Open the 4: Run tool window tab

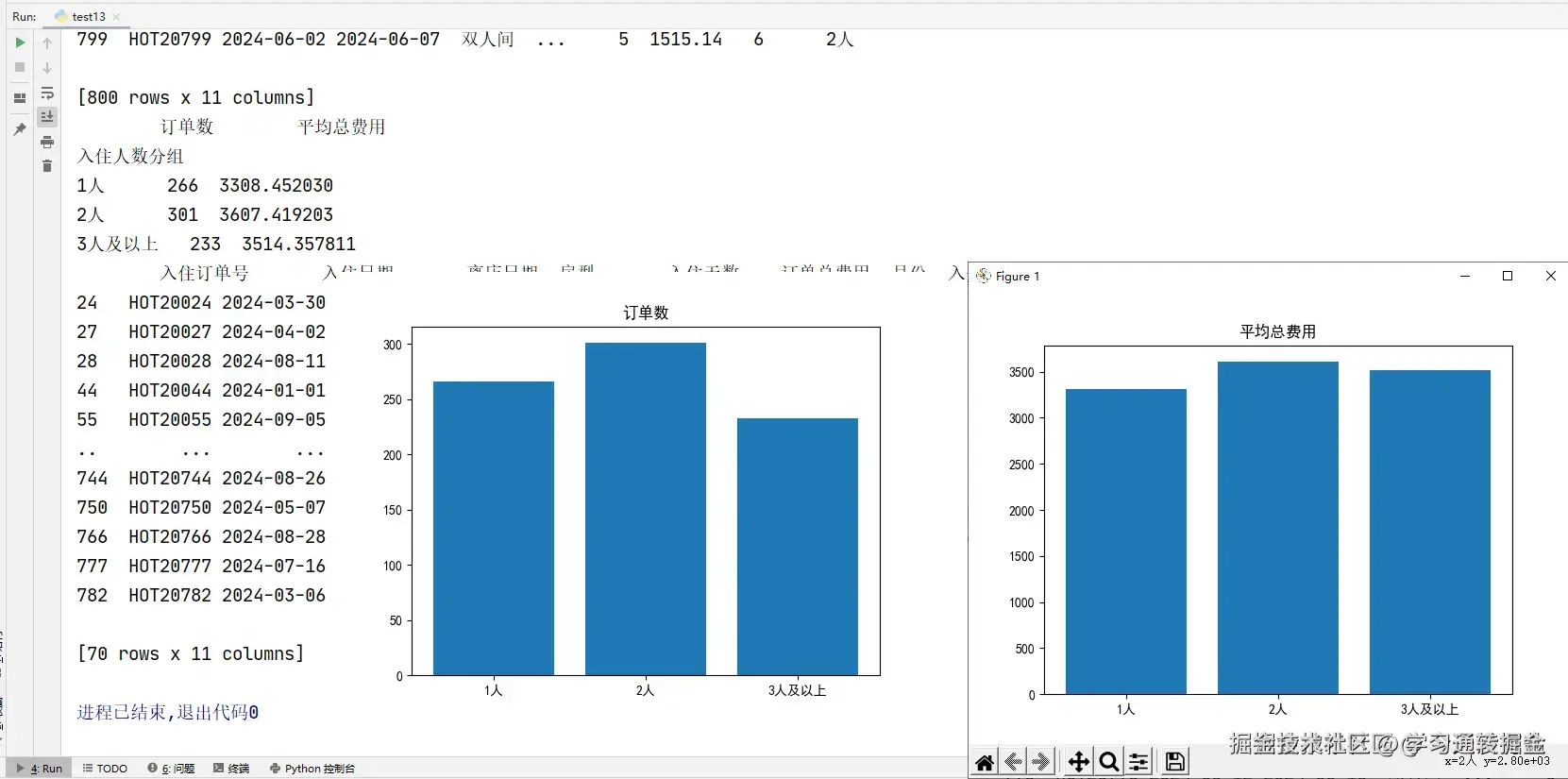[40, 769]
